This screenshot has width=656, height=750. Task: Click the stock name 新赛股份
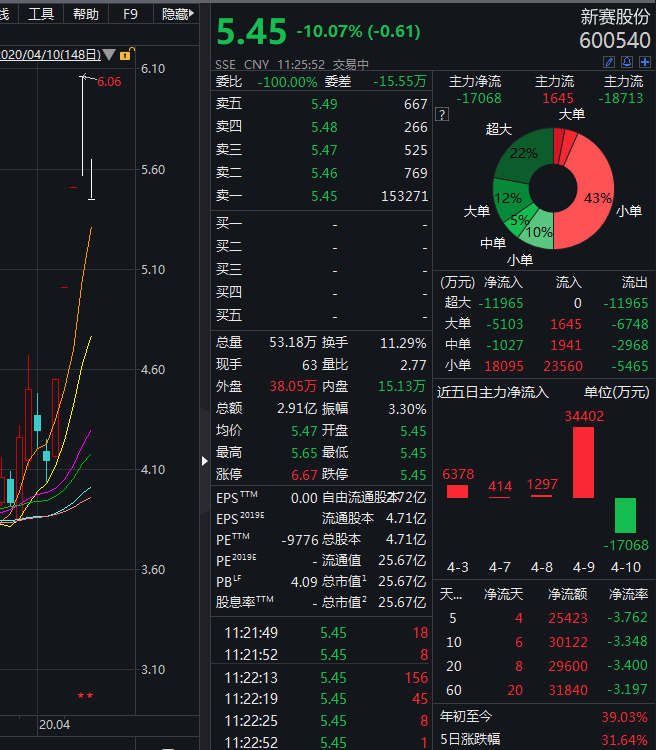point(615,17)
